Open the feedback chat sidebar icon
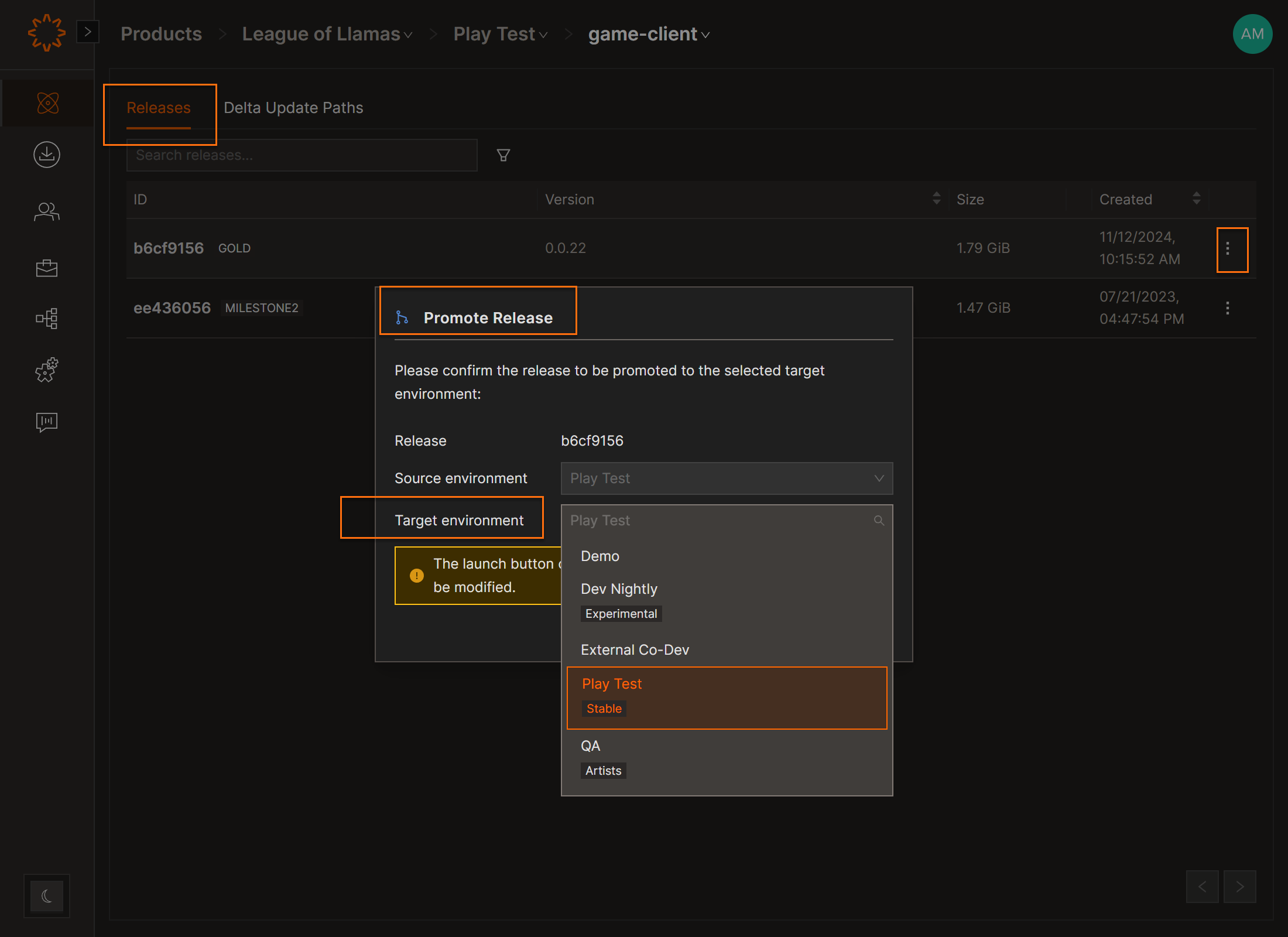Image resolution: width=1288 pixels, height=937 pixels. coord(47,422)
